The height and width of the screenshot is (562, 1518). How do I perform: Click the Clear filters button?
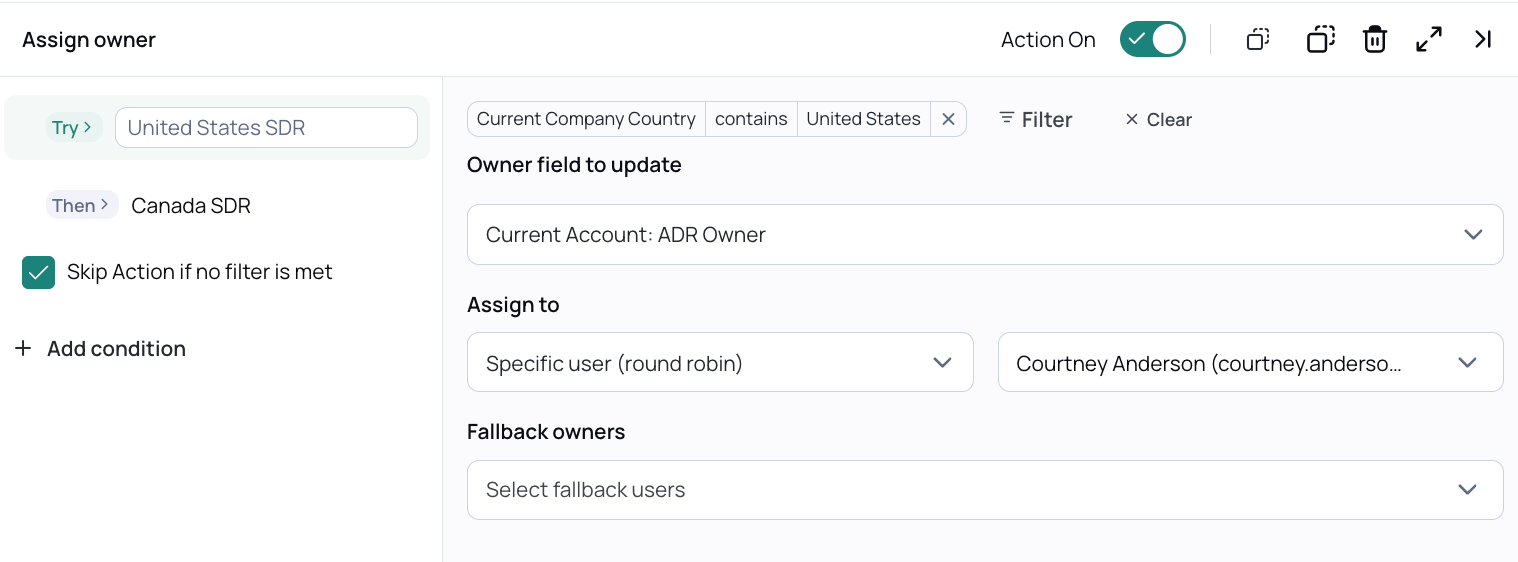[x=1158, y=120]
